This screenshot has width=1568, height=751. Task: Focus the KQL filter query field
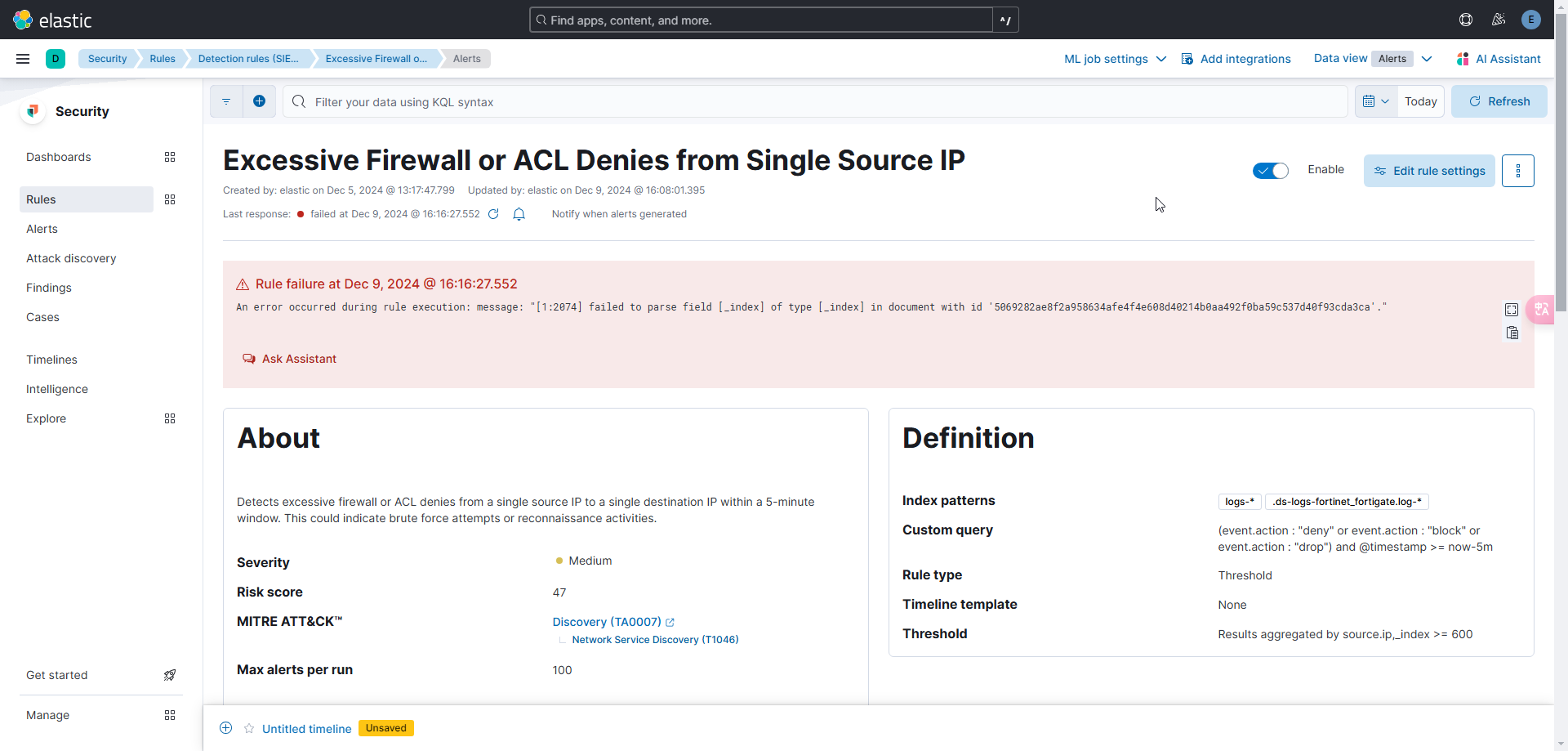(815, 101)
